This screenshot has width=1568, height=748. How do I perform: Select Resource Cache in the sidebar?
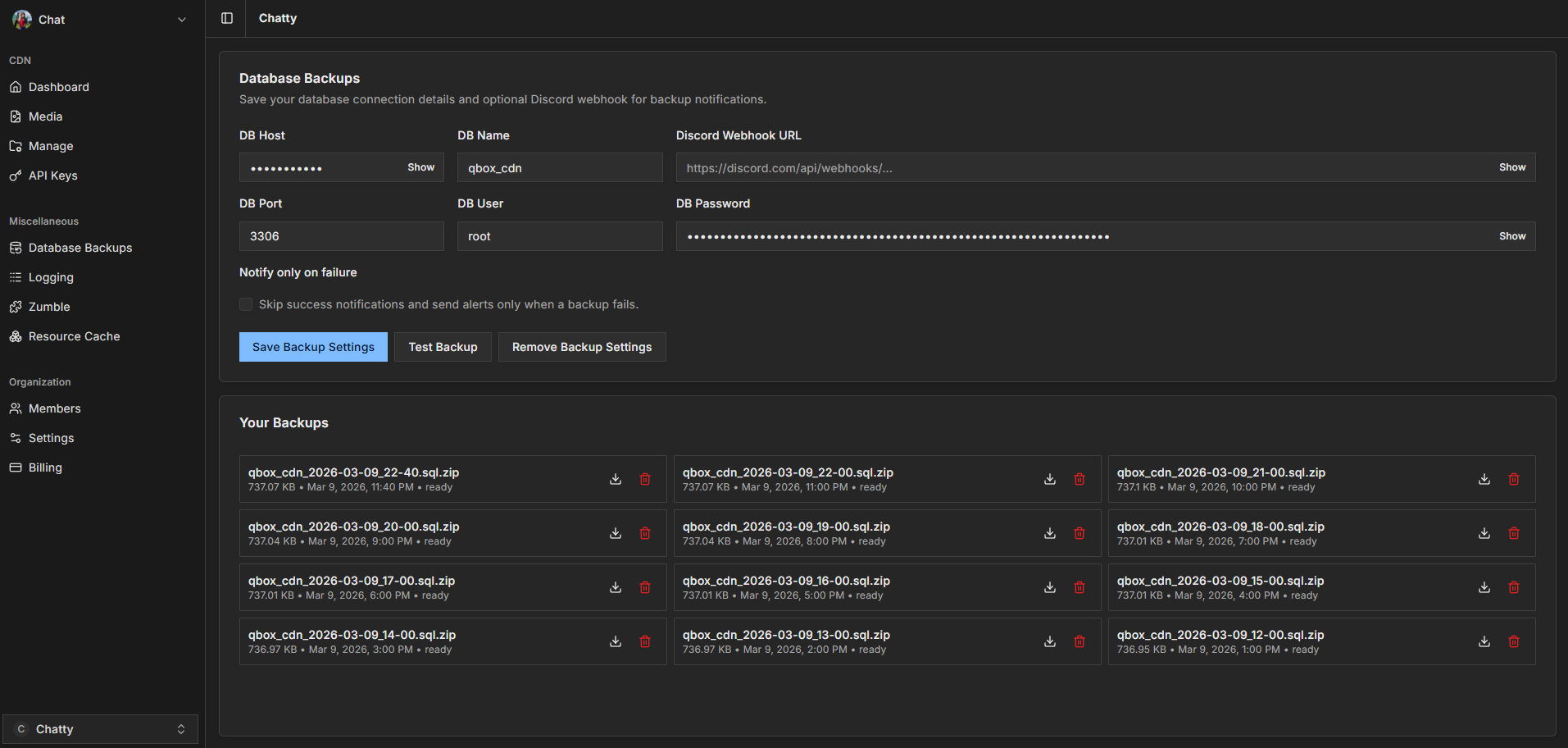tap(74, 335)
